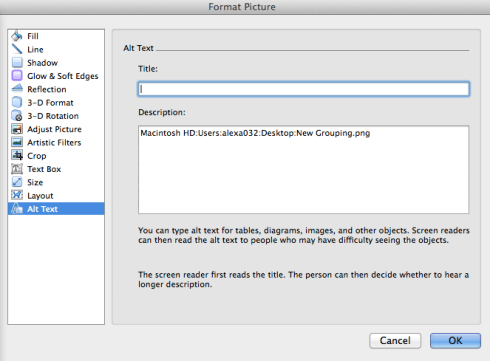Select Shadow in the sidebar

click(x=56, y=63)
